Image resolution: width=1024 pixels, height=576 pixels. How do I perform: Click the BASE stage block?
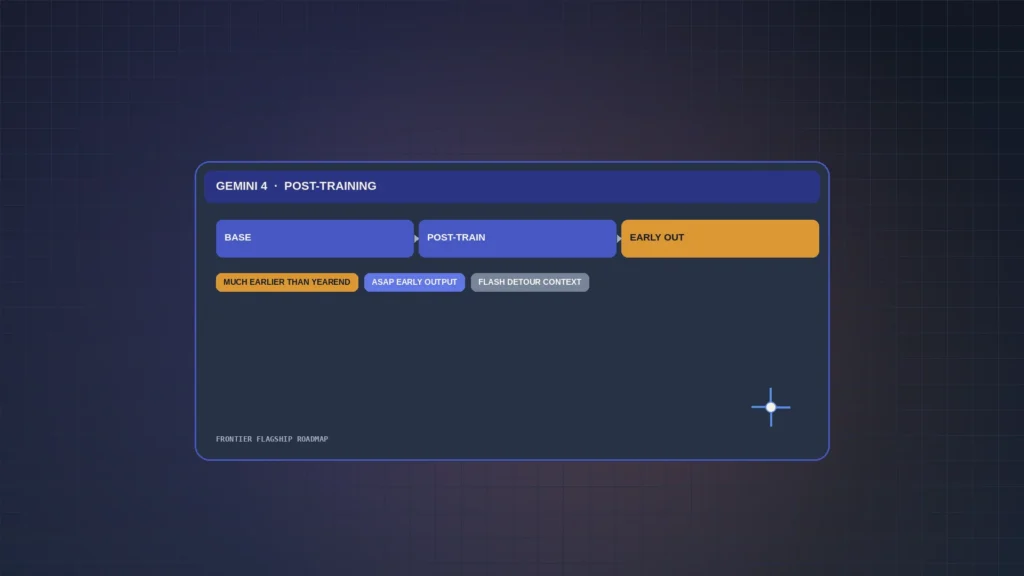(x=314, y=238)
